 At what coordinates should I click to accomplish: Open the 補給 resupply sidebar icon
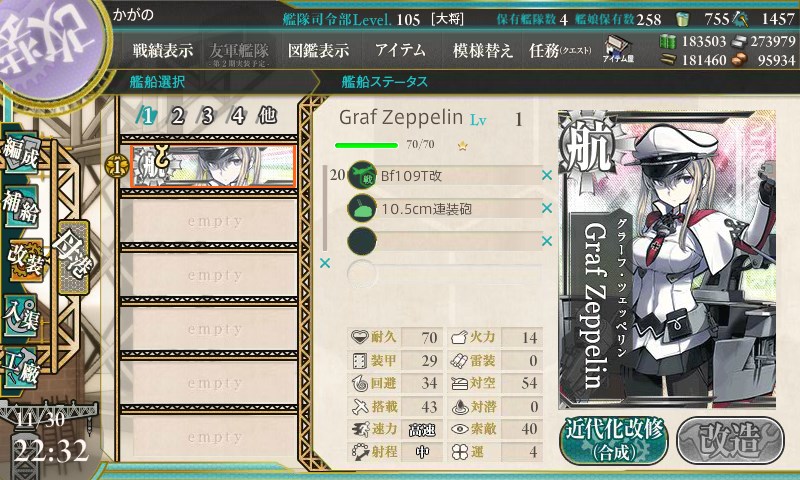[x=21, y=206]
